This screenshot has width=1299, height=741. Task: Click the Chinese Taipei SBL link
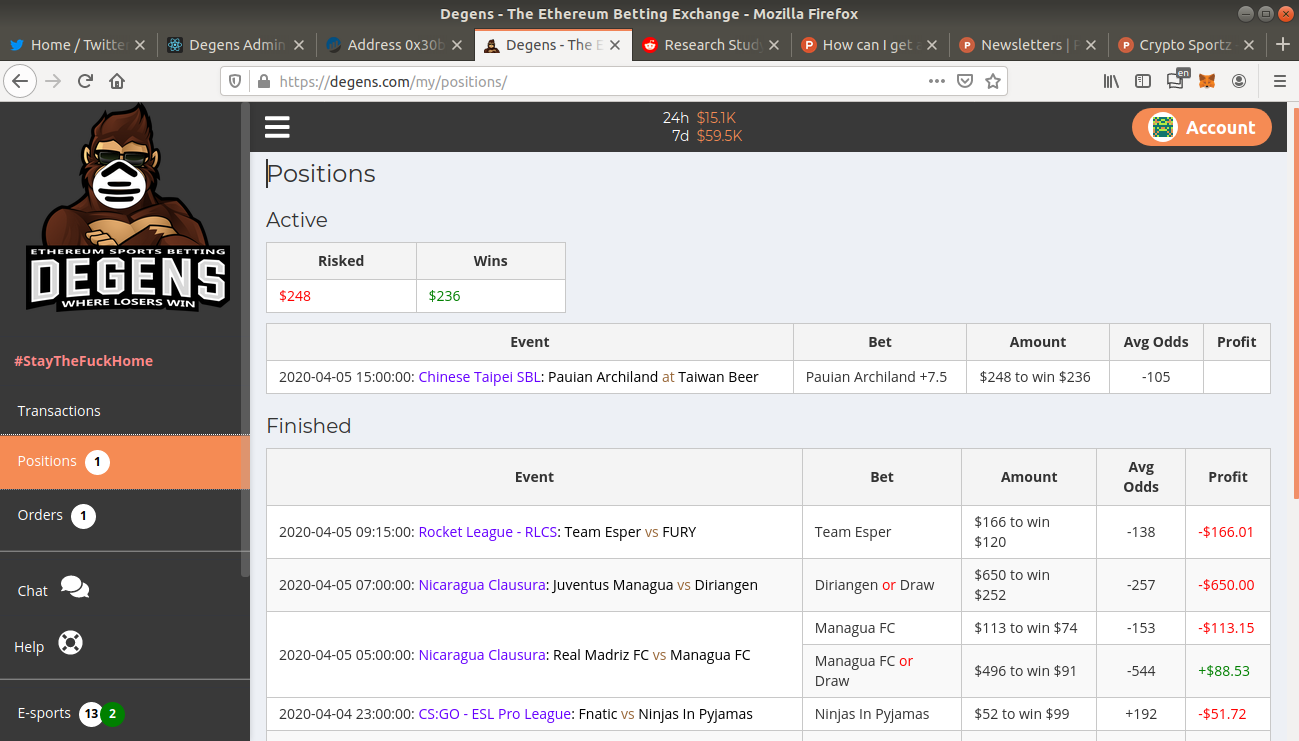point(480,377)
